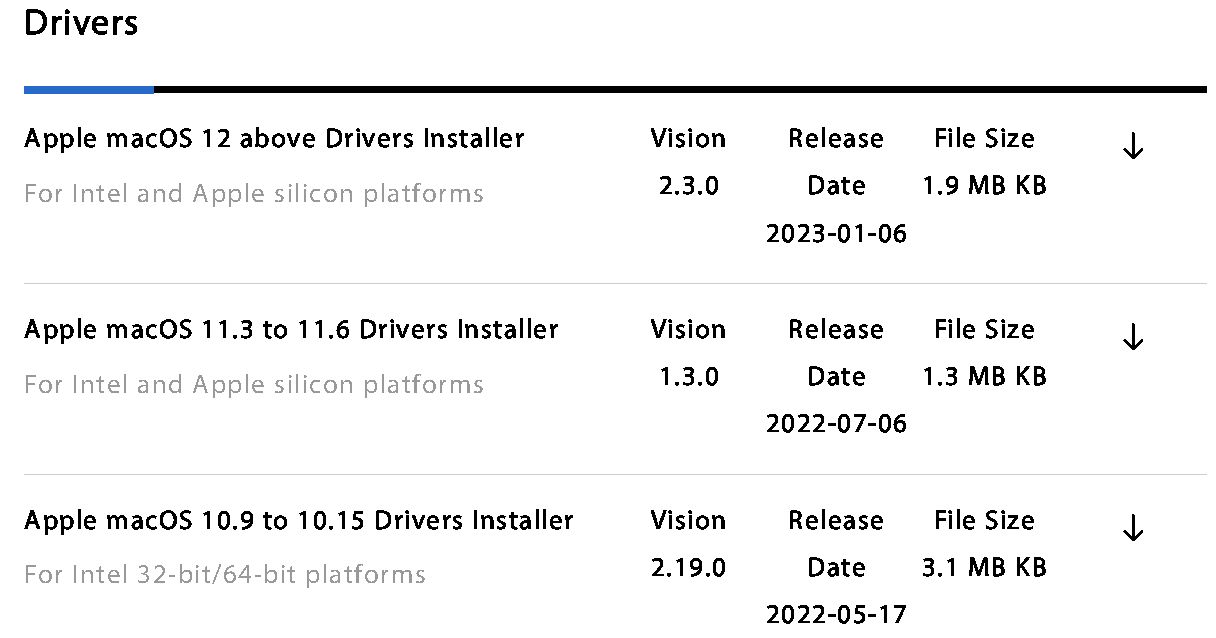
Task: Click version number 2.19.0
Action: click(688, 568)
